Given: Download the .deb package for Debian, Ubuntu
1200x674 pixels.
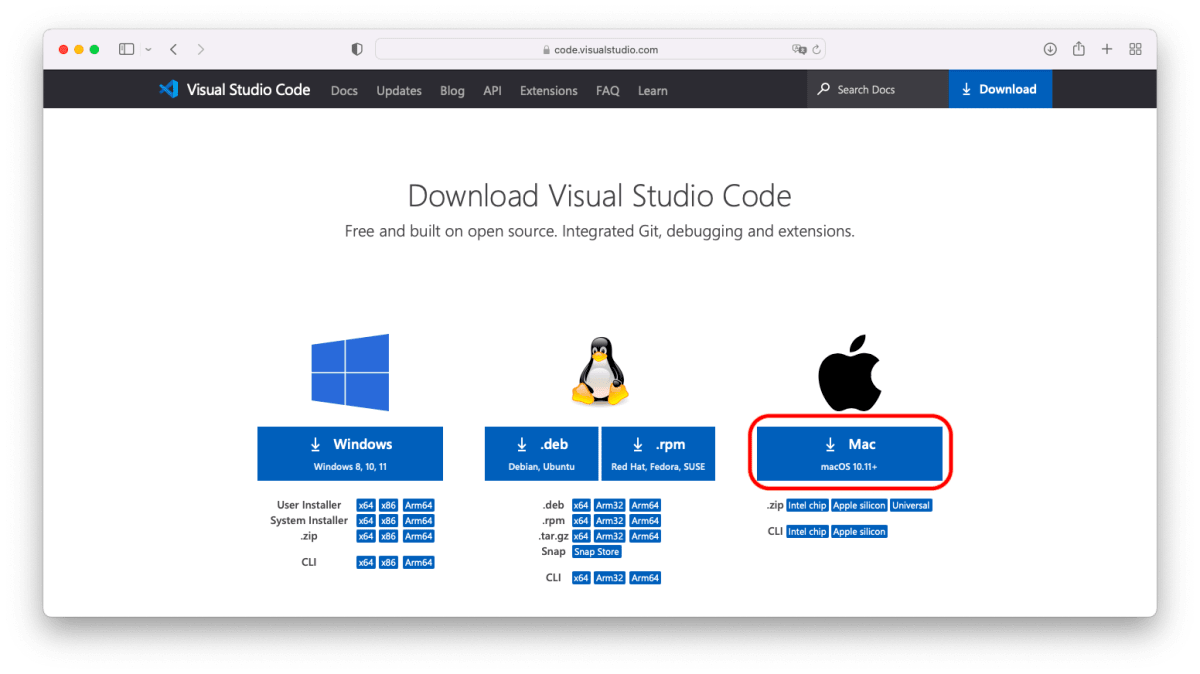Looking at the screenshot, I should tap(541, 454).
